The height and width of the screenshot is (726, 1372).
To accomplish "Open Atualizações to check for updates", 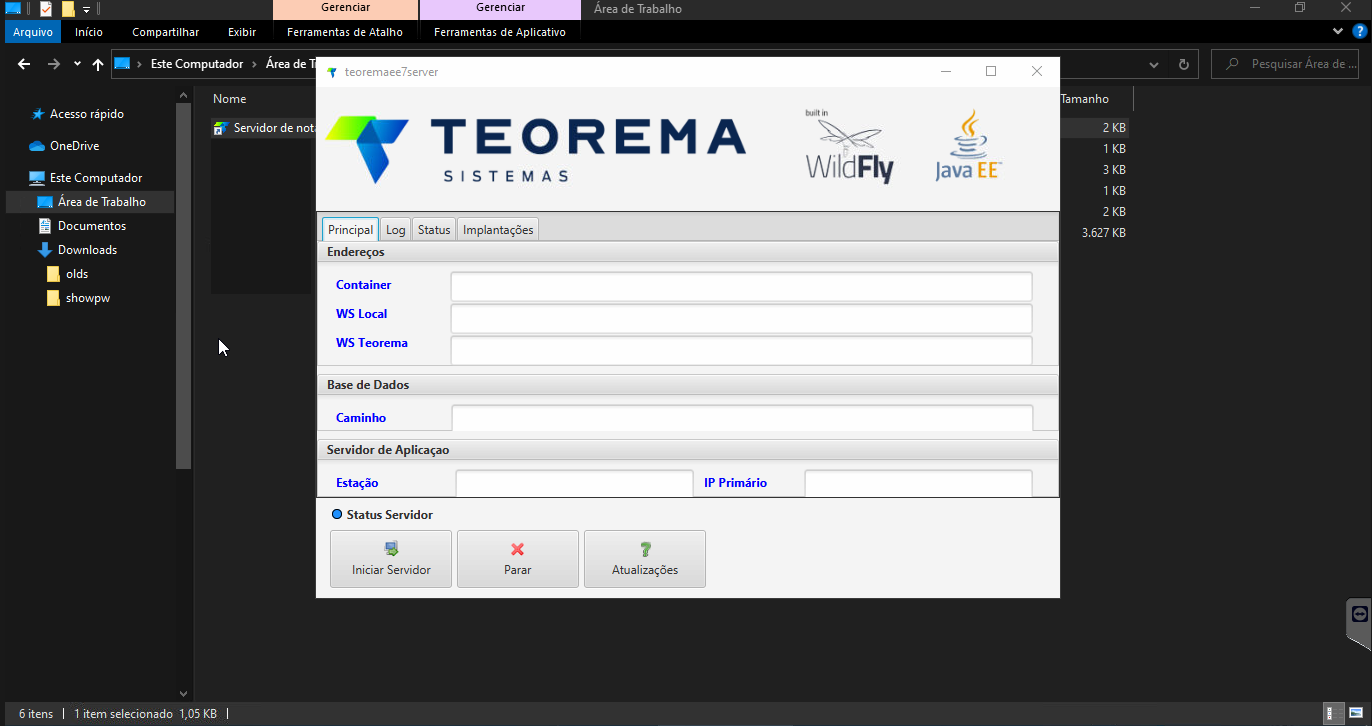I will [645, 559].
